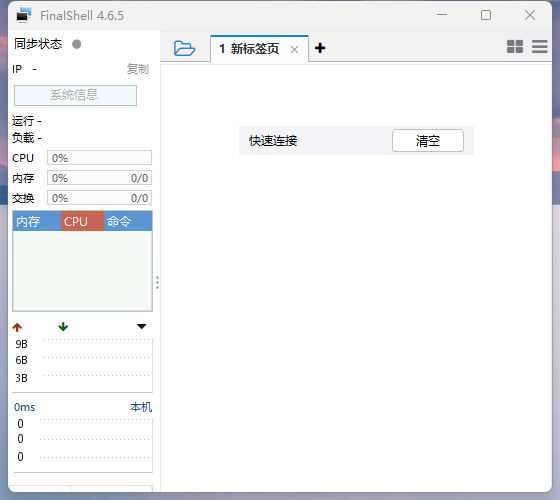Click the 交换 0% usage bar
The height and width of the screenshot is (500, 560).
[x=99, y=198]
